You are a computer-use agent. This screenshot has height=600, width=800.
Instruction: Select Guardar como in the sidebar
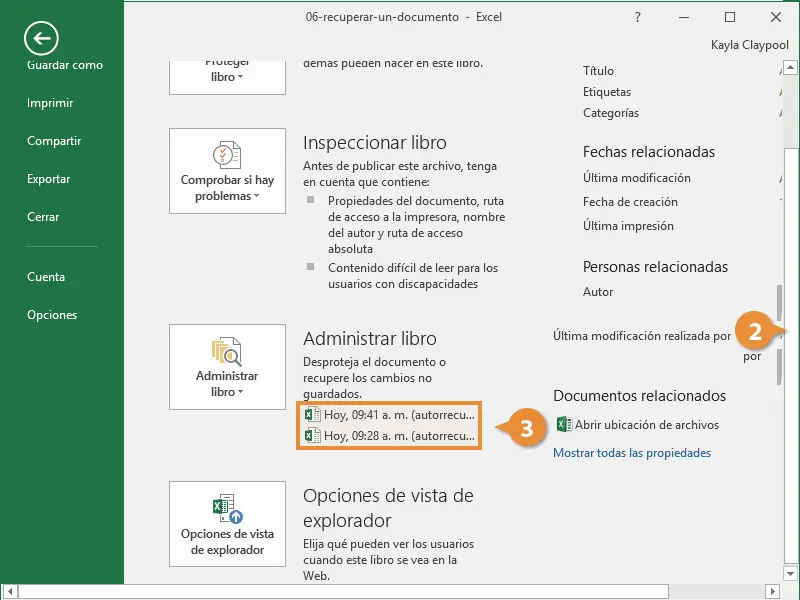coord(65,65)
